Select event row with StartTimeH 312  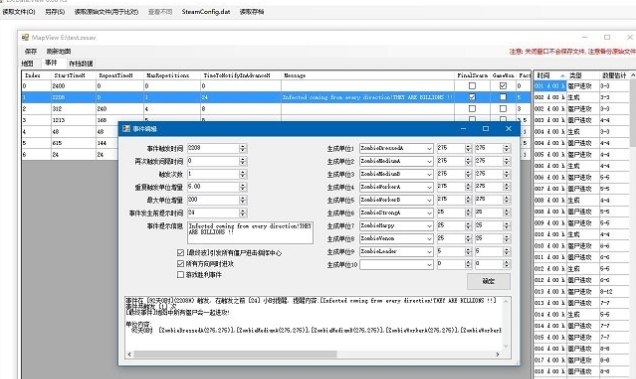point(276,108)
